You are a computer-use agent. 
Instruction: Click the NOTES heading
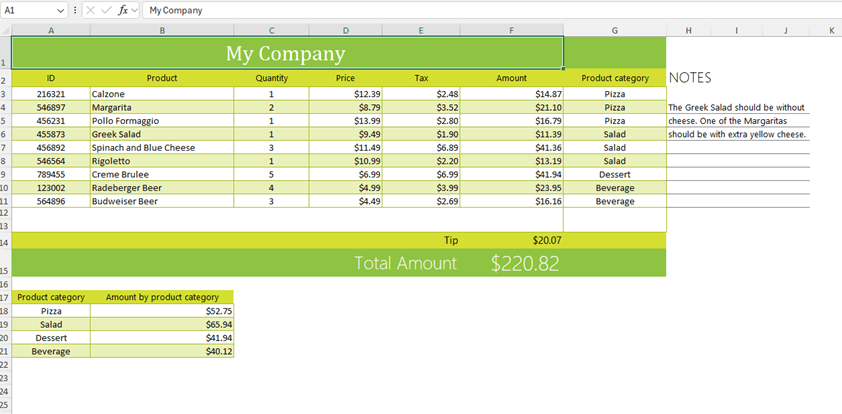690,78
